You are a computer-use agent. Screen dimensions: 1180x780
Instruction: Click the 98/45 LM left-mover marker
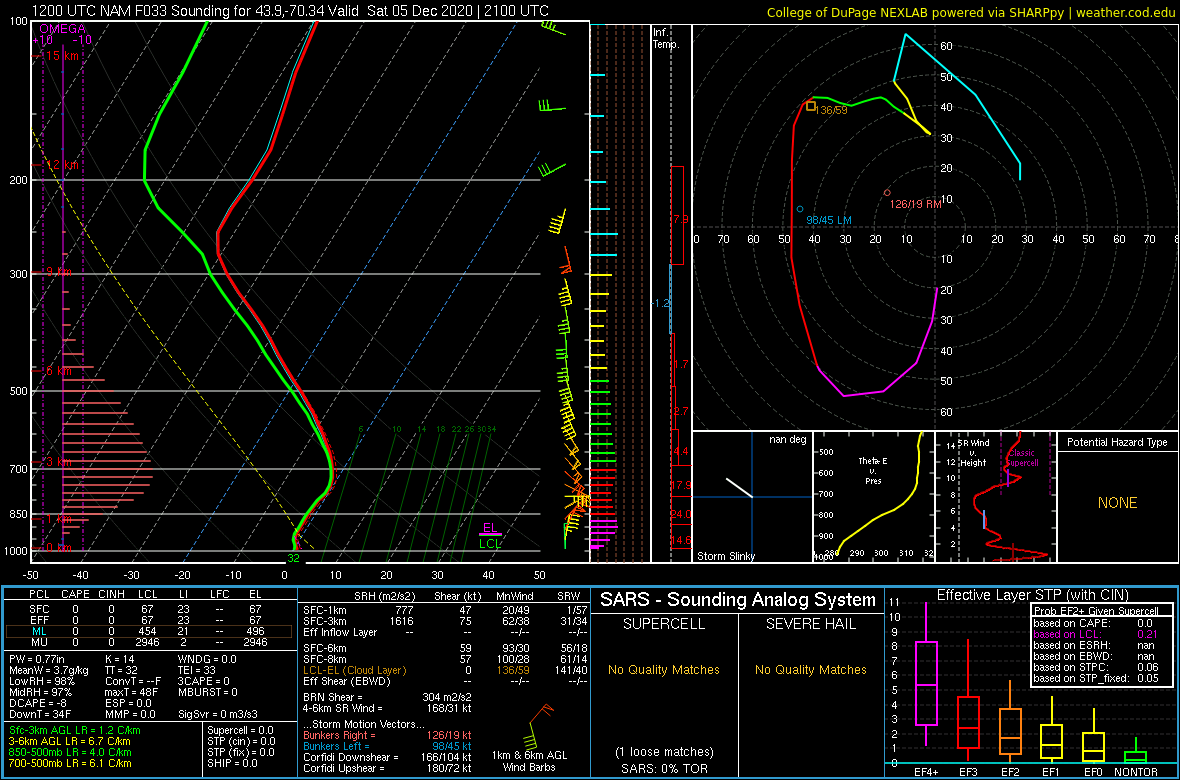[x=800, y=211]
